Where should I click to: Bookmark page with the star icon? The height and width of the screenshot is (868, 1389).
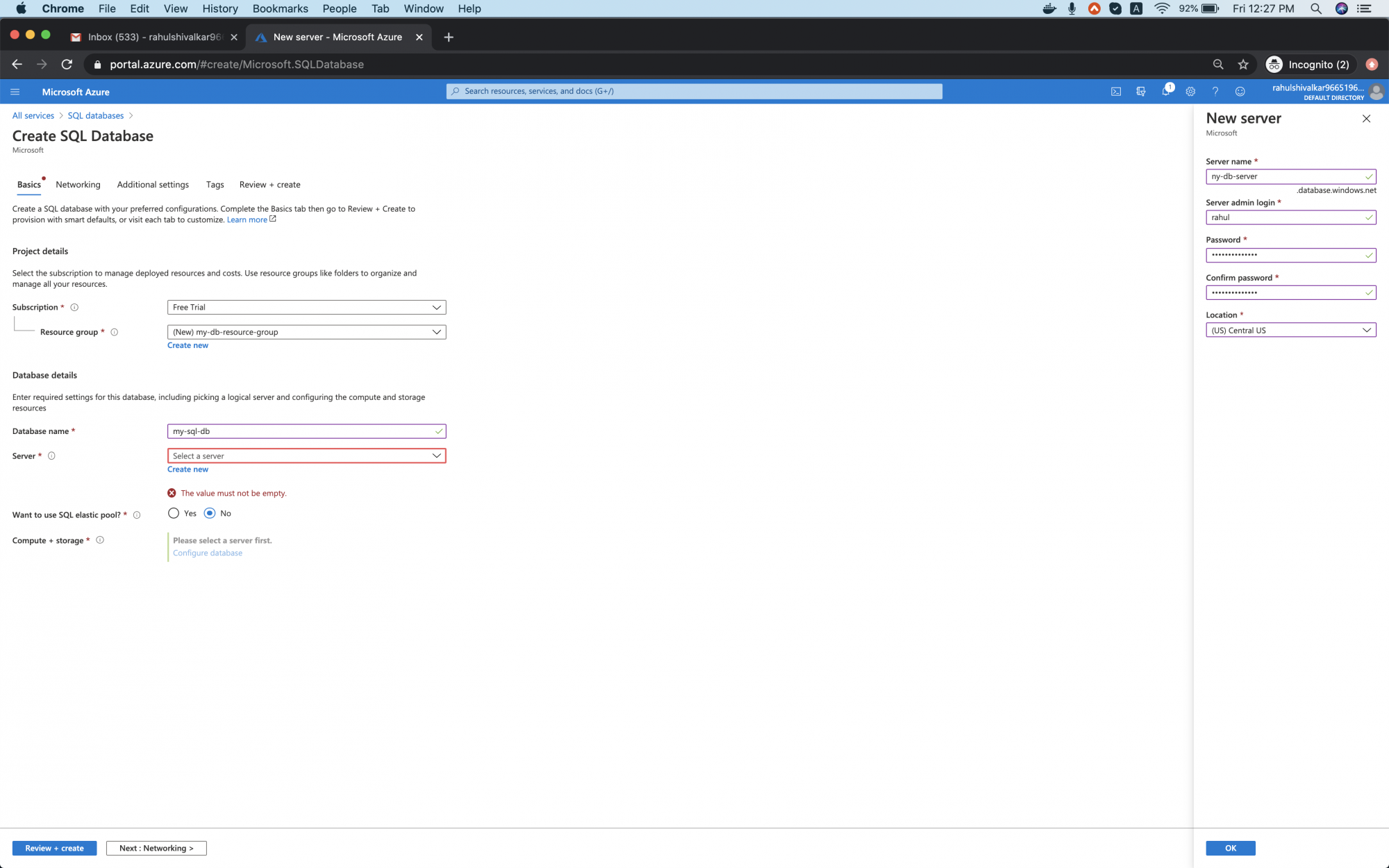coord(1243,65)
